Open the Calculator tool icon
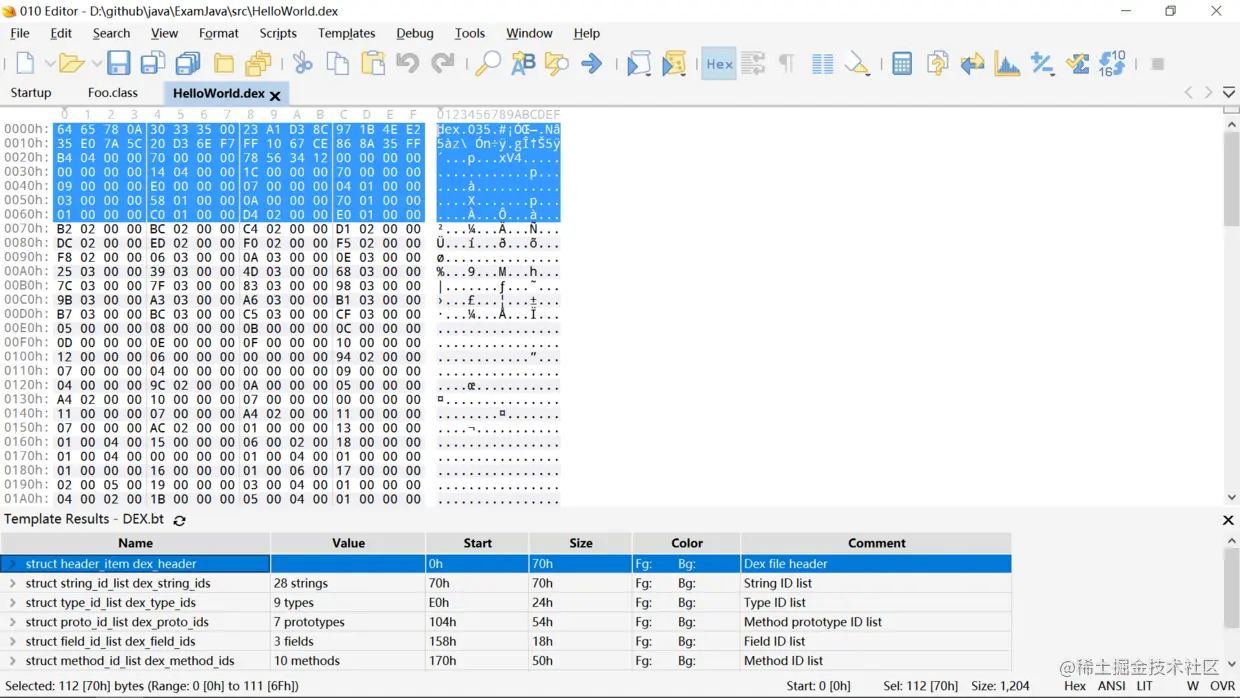The width and height of the screenshot is (1240, 698). pos(902,64)
